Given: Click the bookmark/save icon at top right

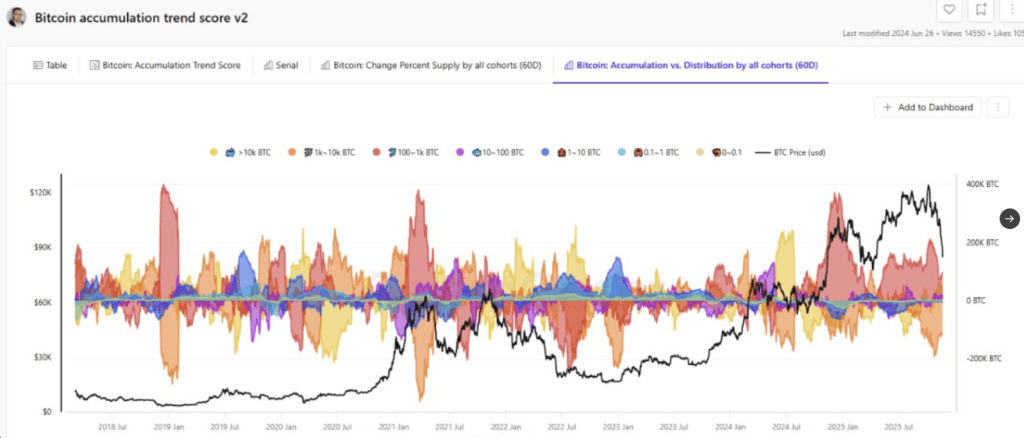Looking at the screenshot, I should (982, 10).
